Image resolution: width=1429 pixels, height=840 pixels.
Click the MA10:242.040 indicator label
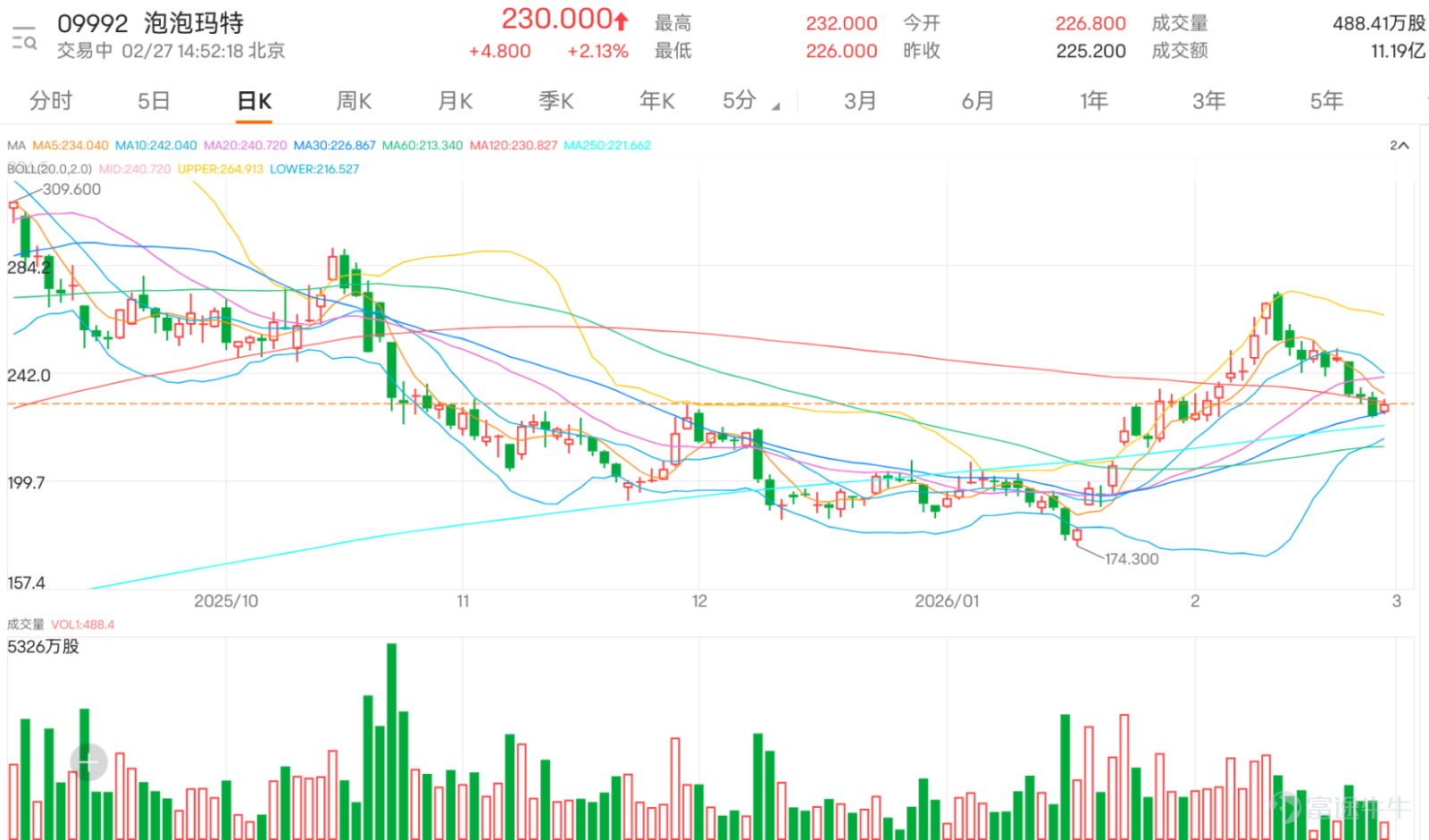coord(156,146)
